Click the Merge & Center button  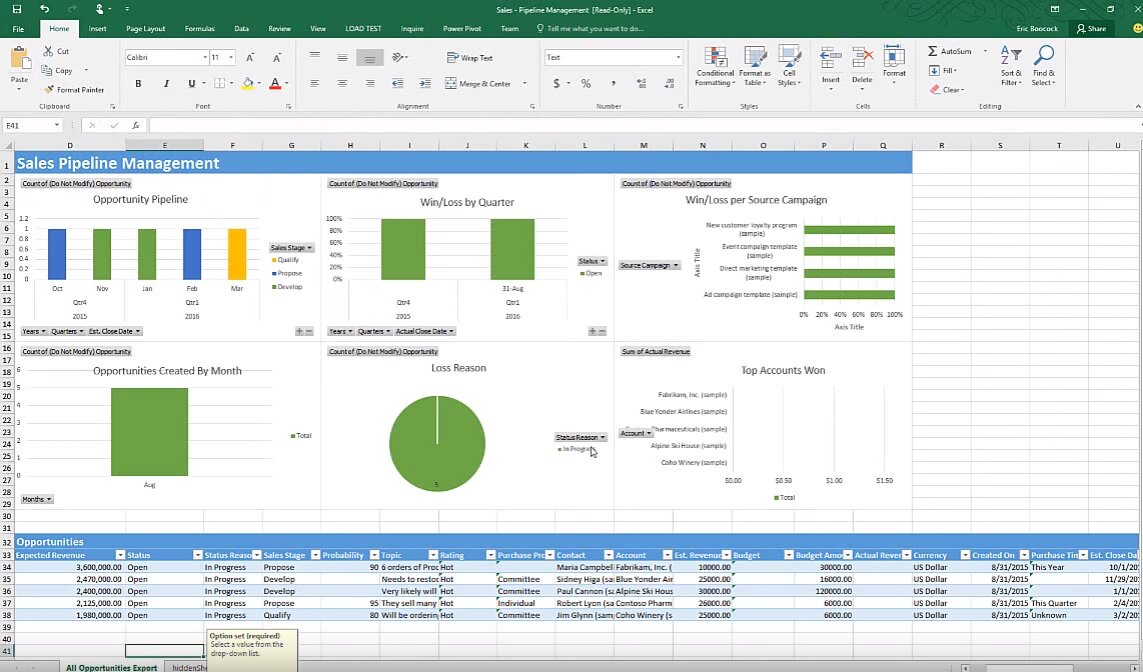[x=478, y=84]
